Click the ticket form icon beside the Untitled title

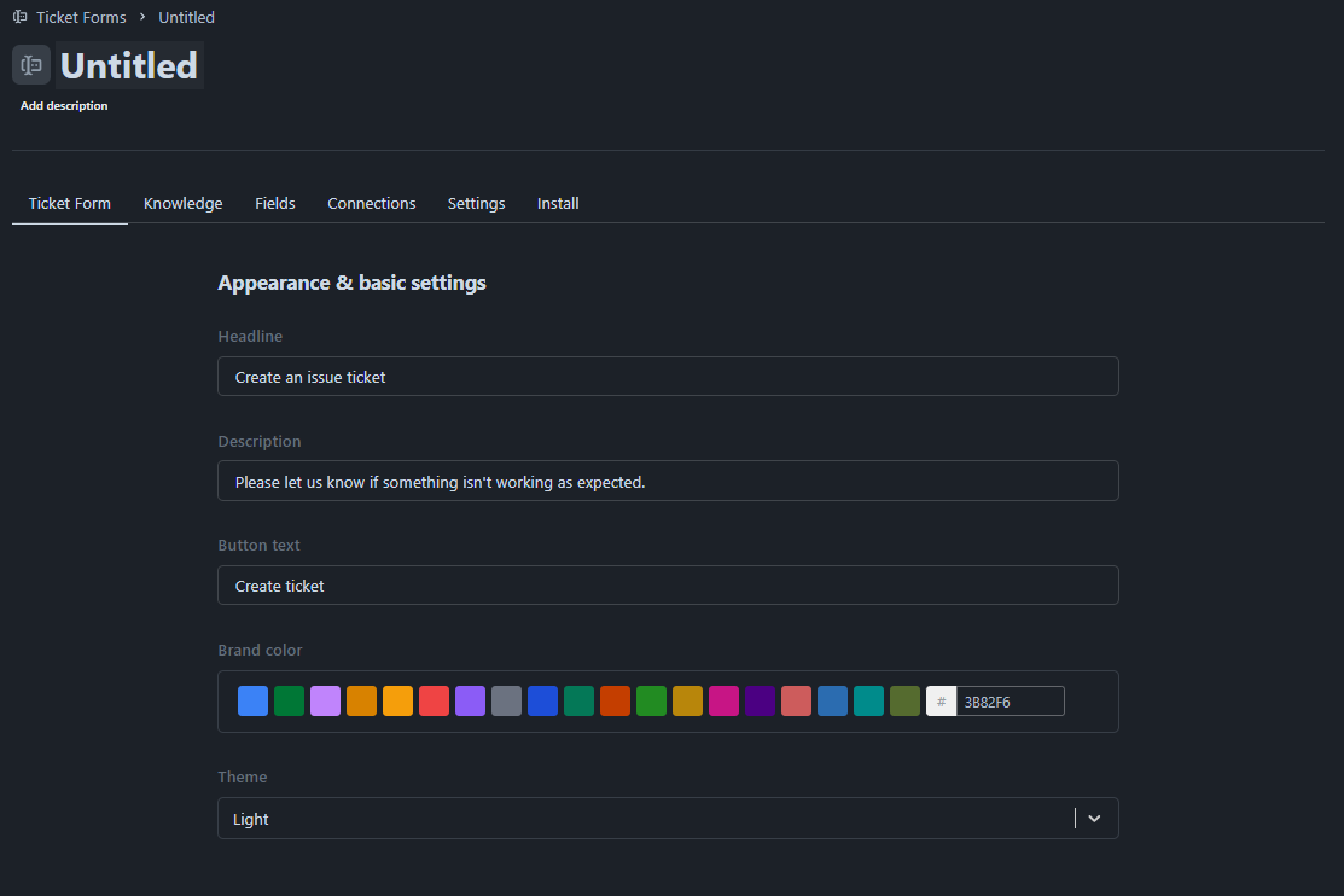(x=31, y=65)
